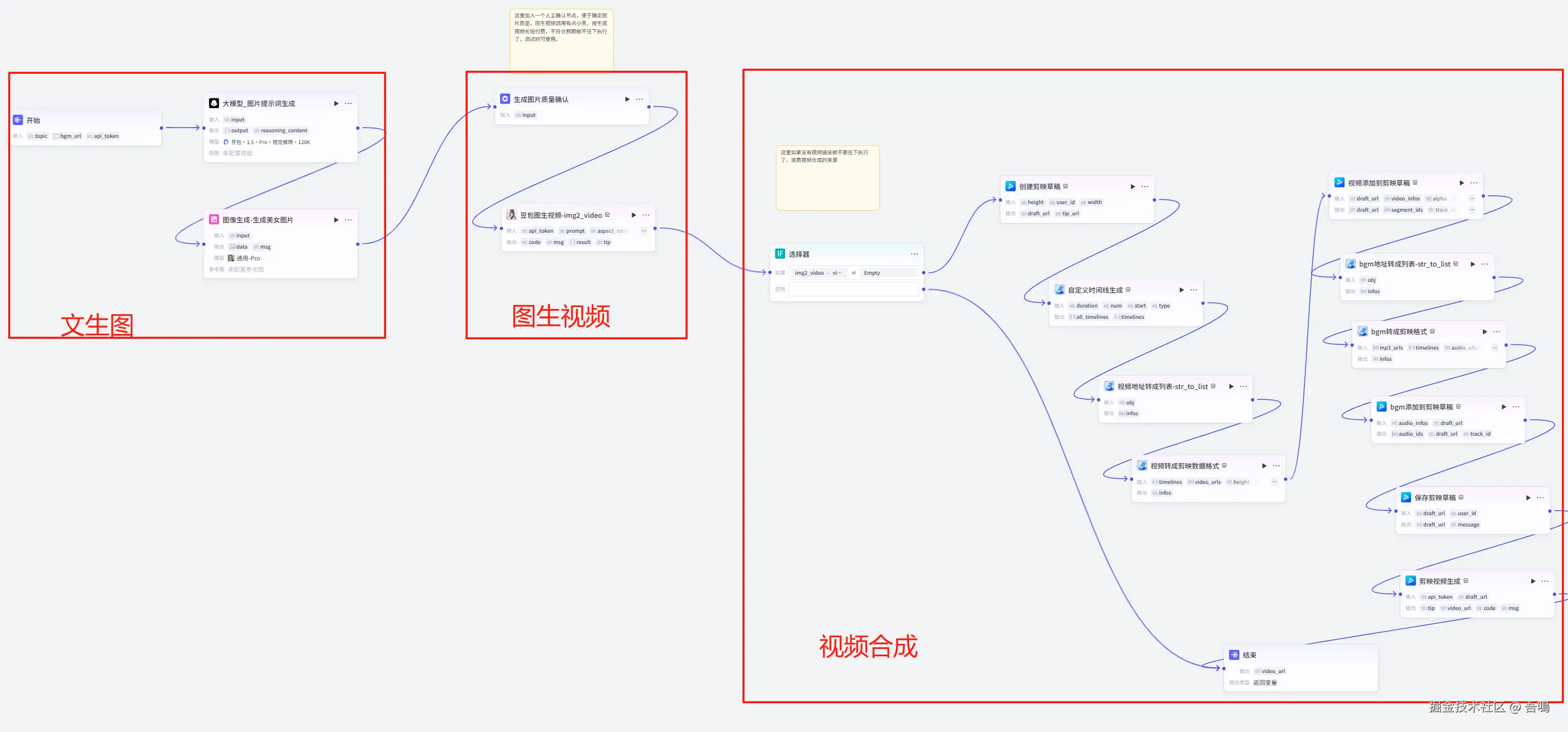Viewport: 1568px width, 732px height.
Task: Click the 自定义时间线生成 node icon
Action: click(1060, 290)
